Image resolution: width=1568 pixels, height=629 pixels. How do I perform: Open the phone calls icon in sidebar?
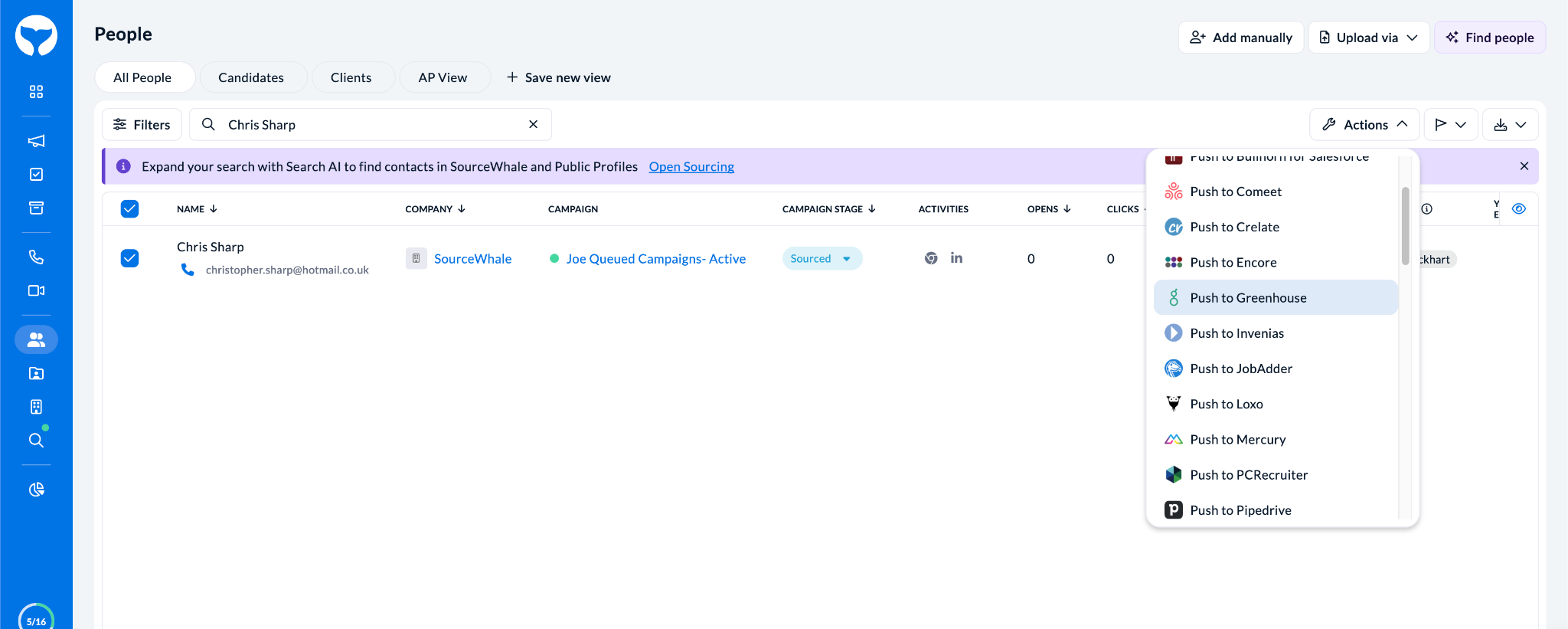pos(36,257)
